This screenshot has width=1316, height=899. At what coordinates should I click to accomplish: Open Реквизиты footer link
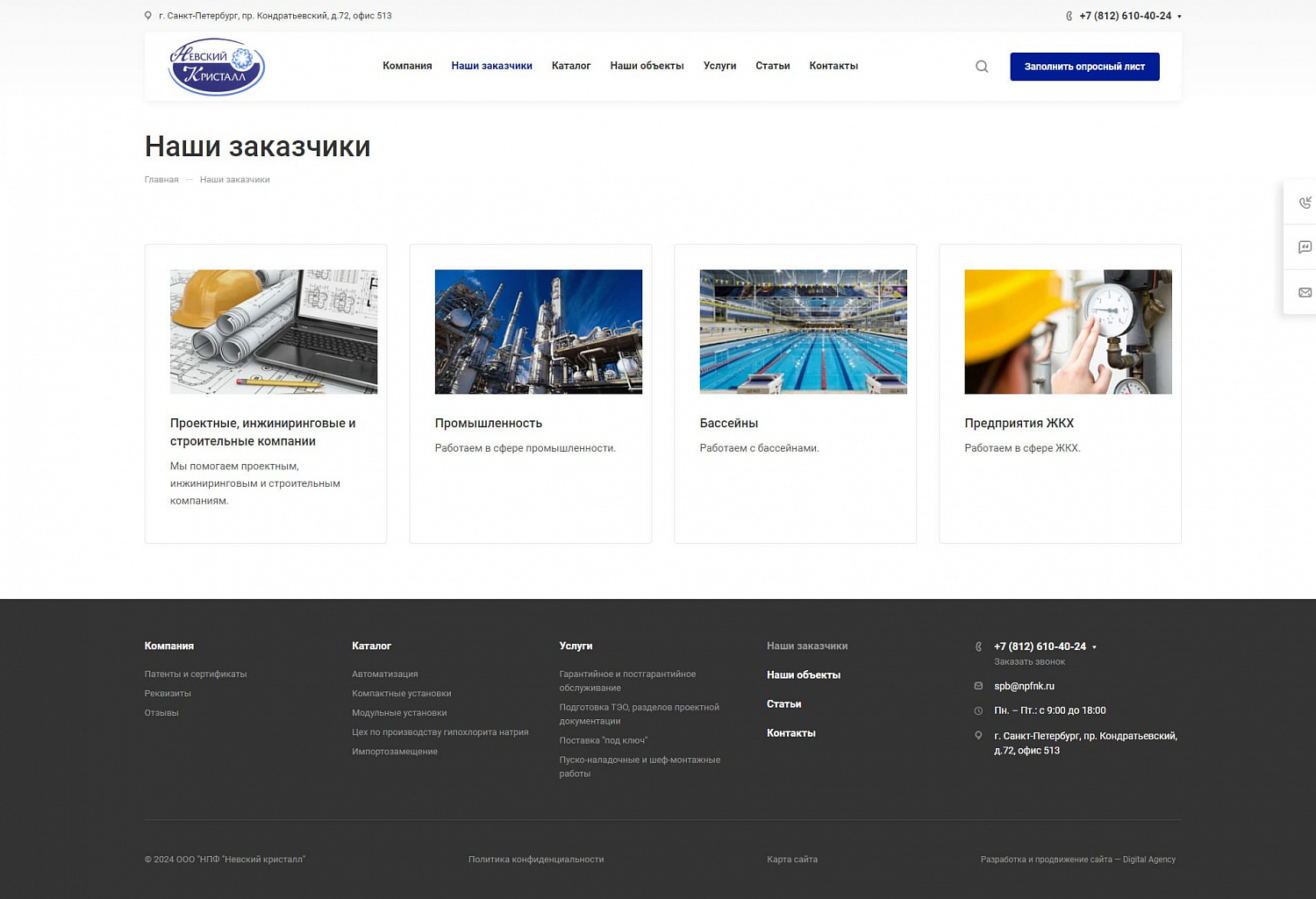click(168, 694)
